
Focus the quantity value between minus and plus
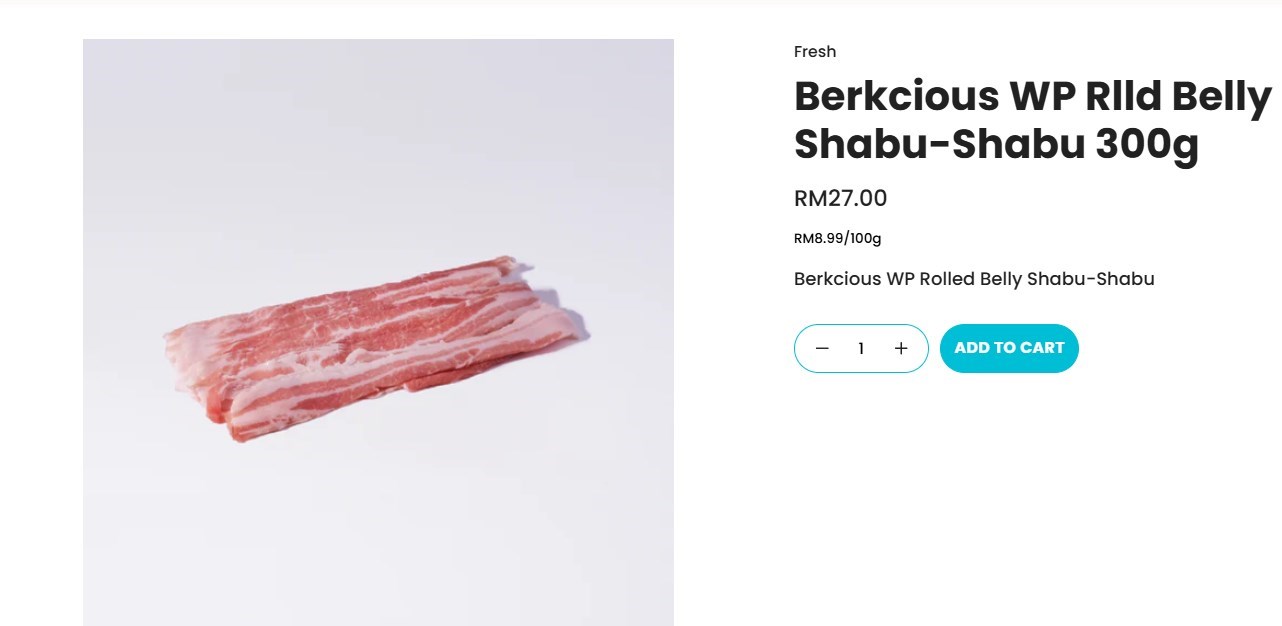pyautogui.click(x=861, y=348)
